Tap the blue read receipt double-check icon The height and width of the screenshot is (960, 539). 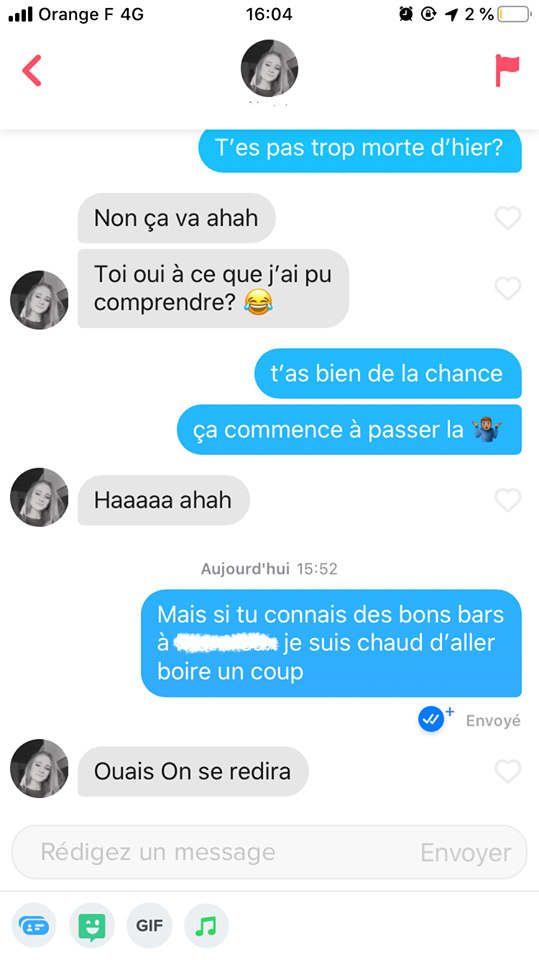[431, 719]
